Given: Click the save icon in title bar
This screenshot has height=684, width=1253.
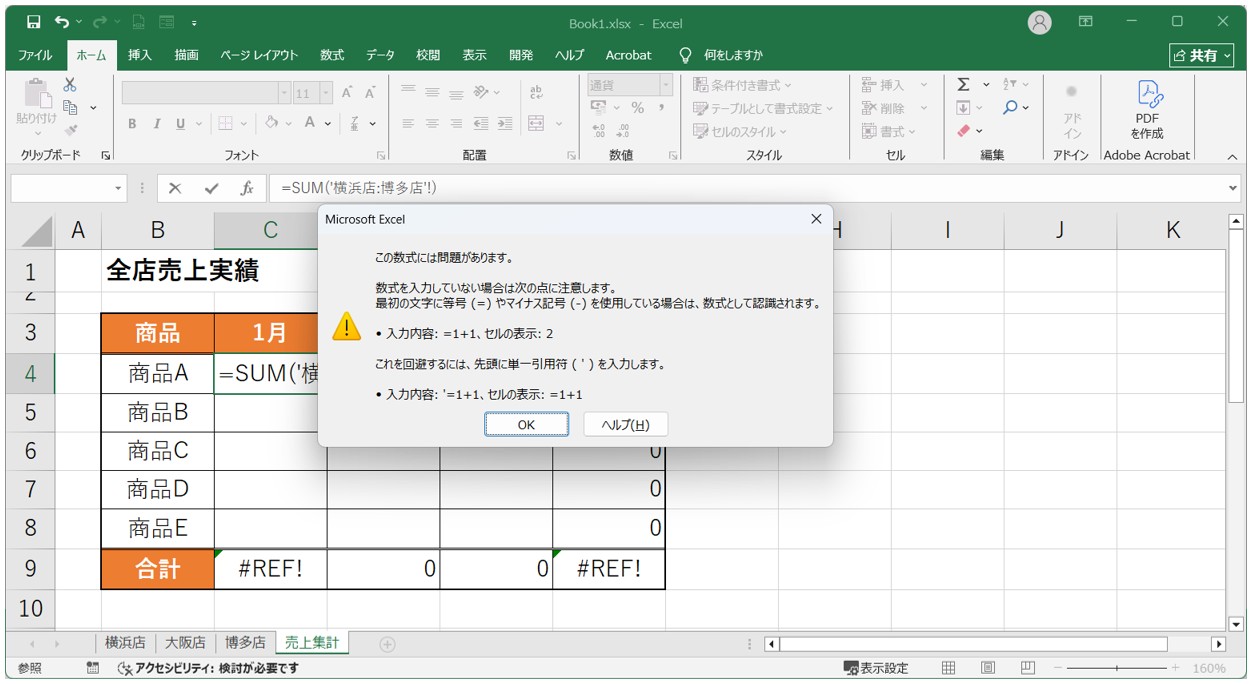Looking at the screenshot, I should point(33,22).
